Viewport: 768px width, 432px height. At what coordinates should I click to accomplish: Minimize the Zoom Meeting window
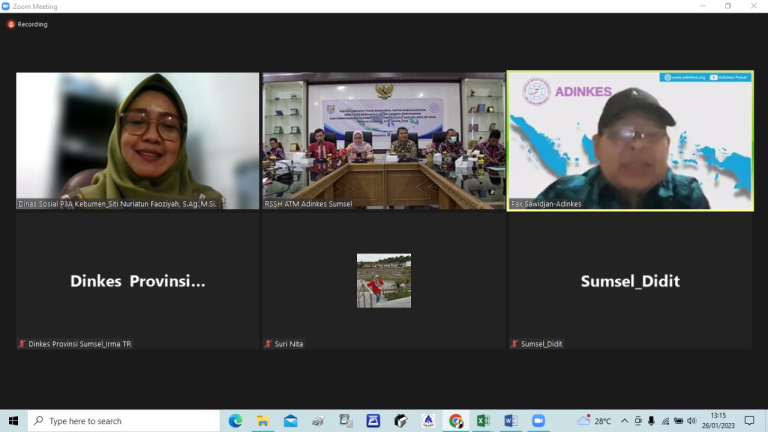point(703,6)
